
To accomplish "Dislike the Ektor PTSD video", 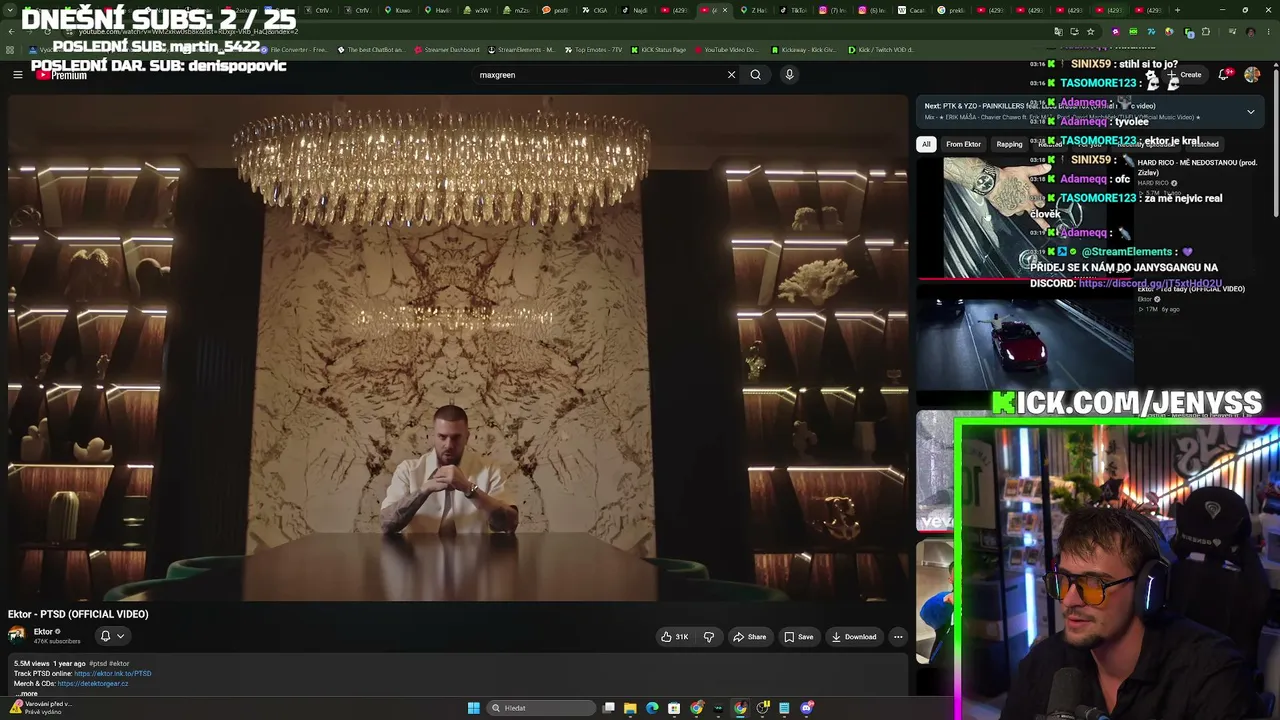I will coord(709,637).
